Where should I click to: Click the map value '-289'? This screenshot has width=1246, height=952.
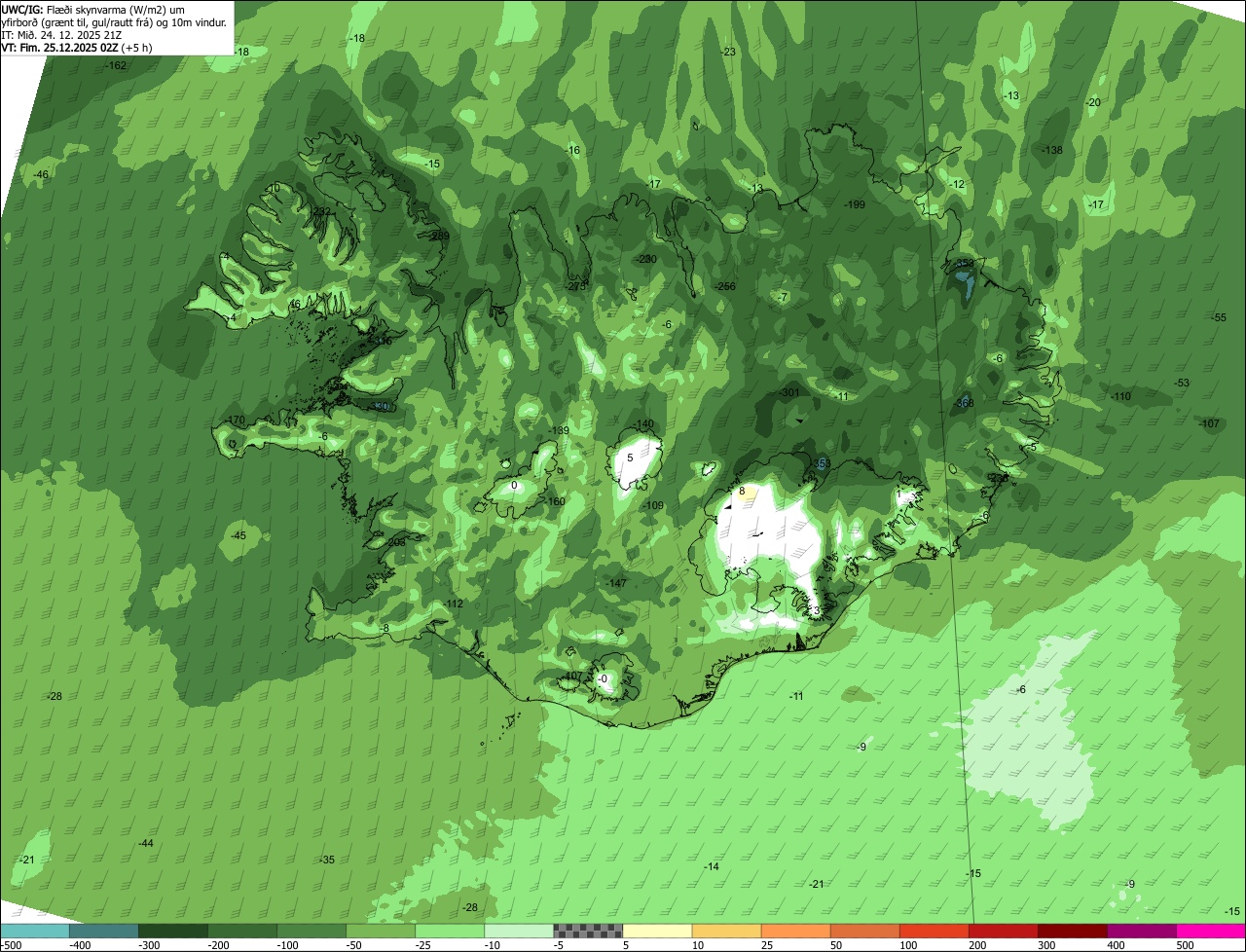[x=440, y=236]
